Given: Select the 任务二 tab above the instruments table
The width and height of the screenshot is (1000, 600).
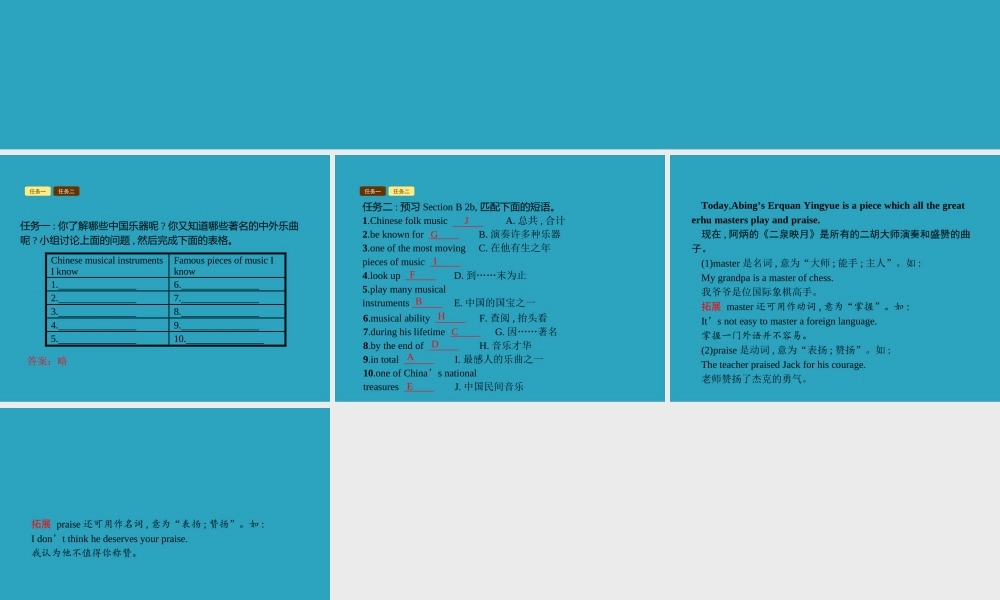Looking at the screenshot, I should click(66, 191).
